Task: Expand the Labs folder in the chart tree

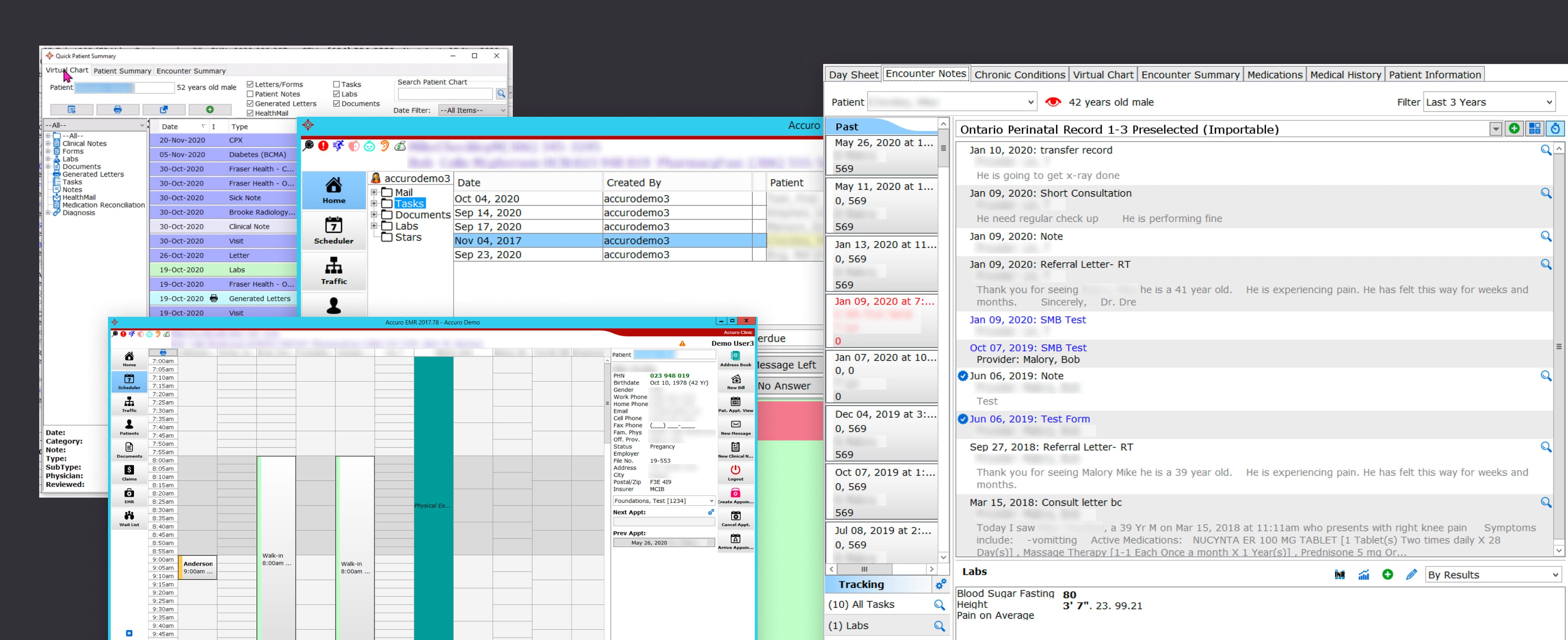Action: tap(49, 158)
